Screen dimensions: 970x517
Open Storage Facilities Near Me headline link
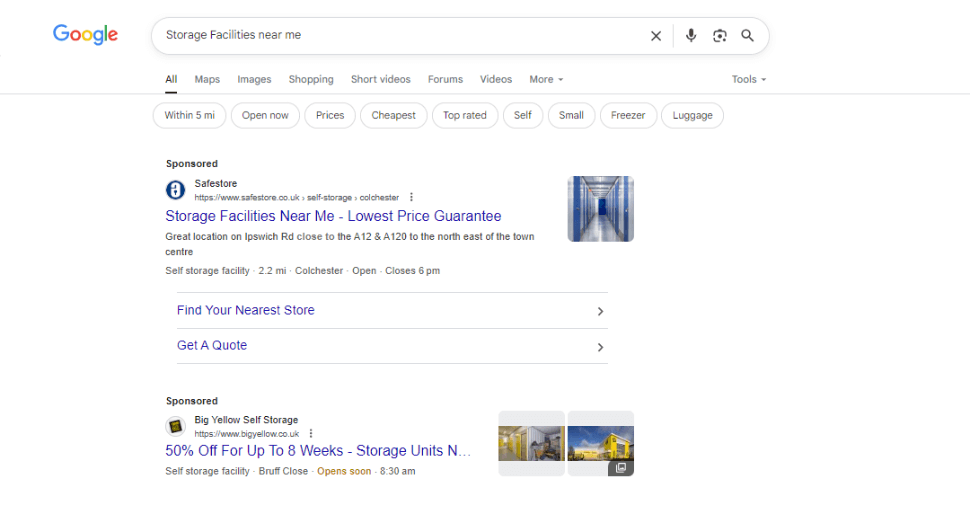(333, 216)
